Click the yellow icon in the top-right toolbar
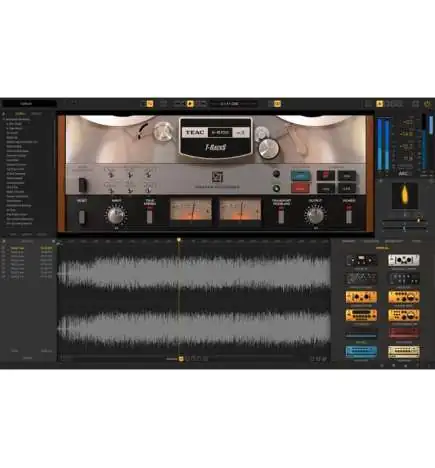The width and height of the screenshot is (435, 468). pyautogui.click(x=379, y=104)
